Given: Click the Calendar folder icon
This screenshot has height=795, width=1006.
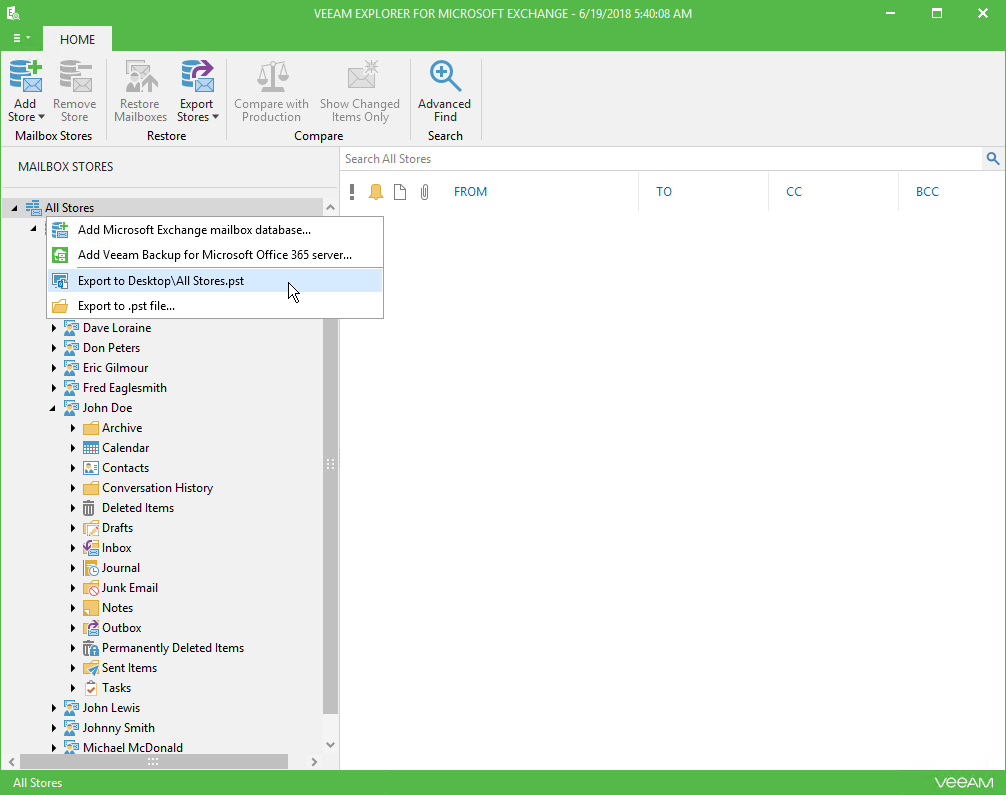Looking at the screenshot, I should point(90,448).
